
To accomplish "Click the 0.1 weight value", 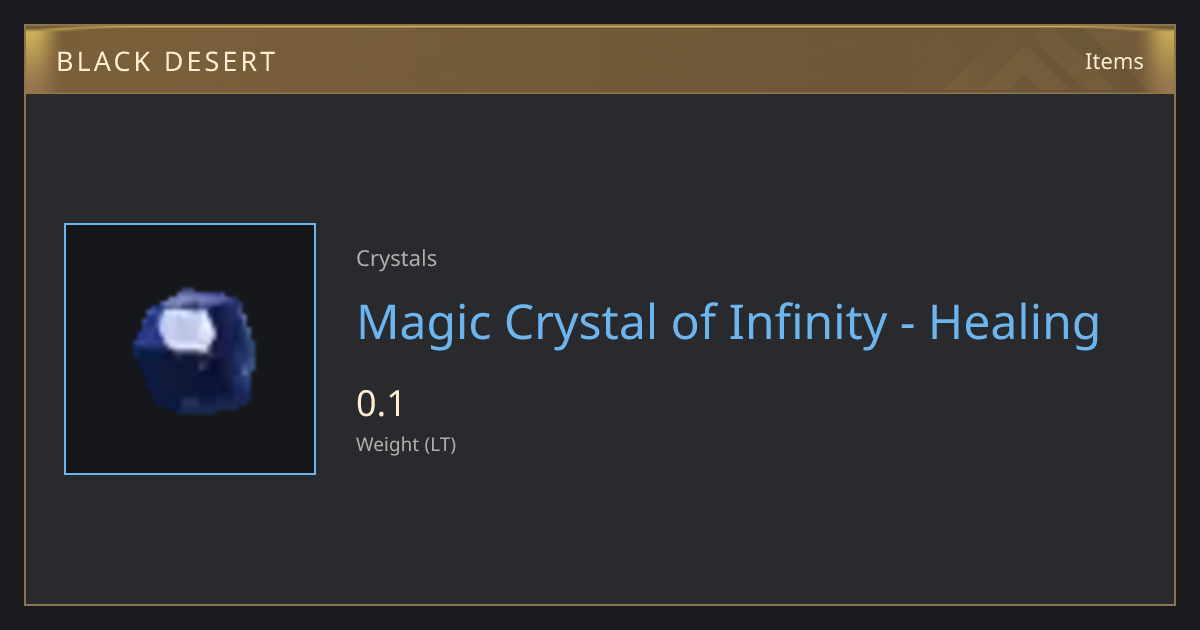I will 380,404.
